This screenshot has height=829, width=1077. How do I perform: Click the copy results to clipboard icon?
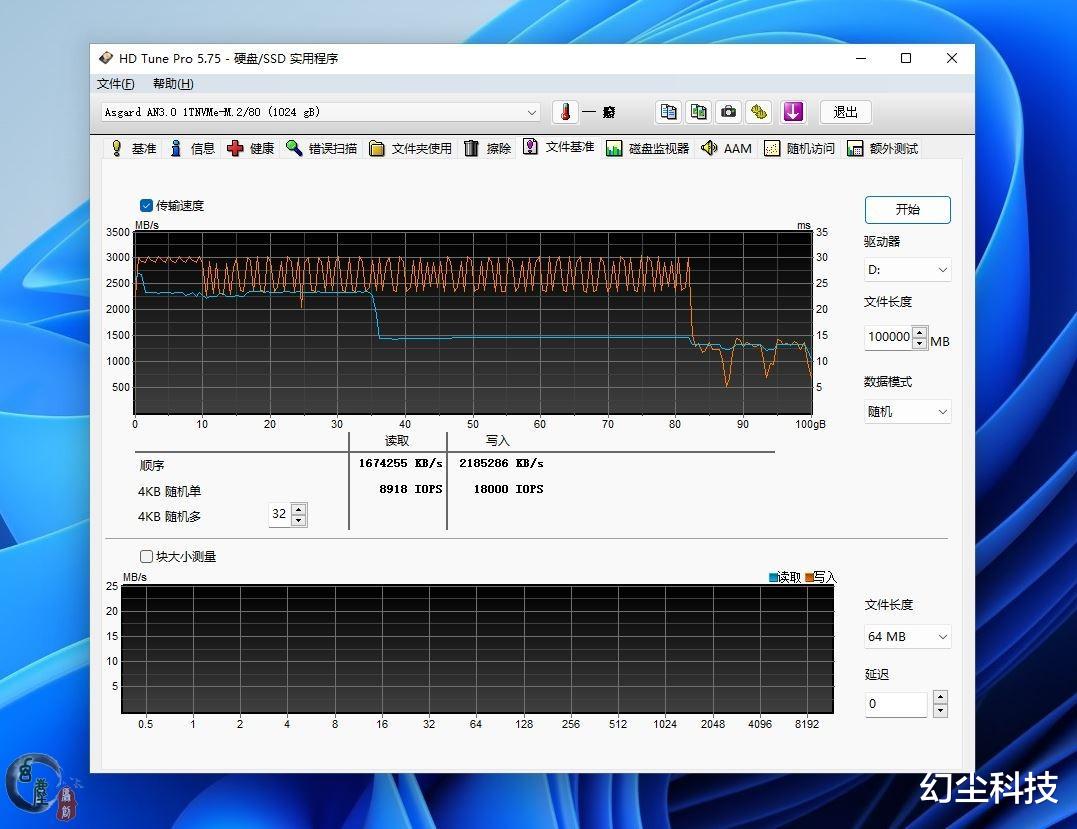pos(668,111)
